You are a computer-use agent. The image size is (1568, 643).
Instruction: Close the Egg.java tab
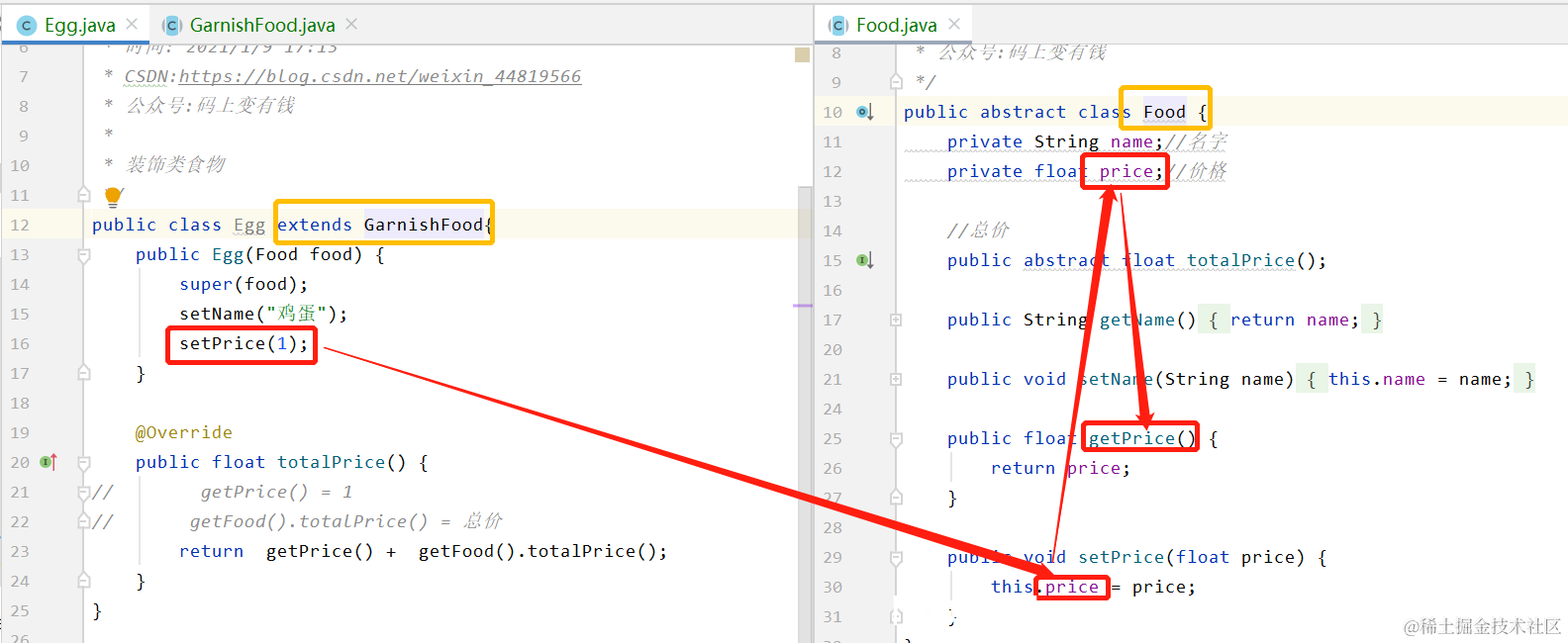(x=132, y=24)
